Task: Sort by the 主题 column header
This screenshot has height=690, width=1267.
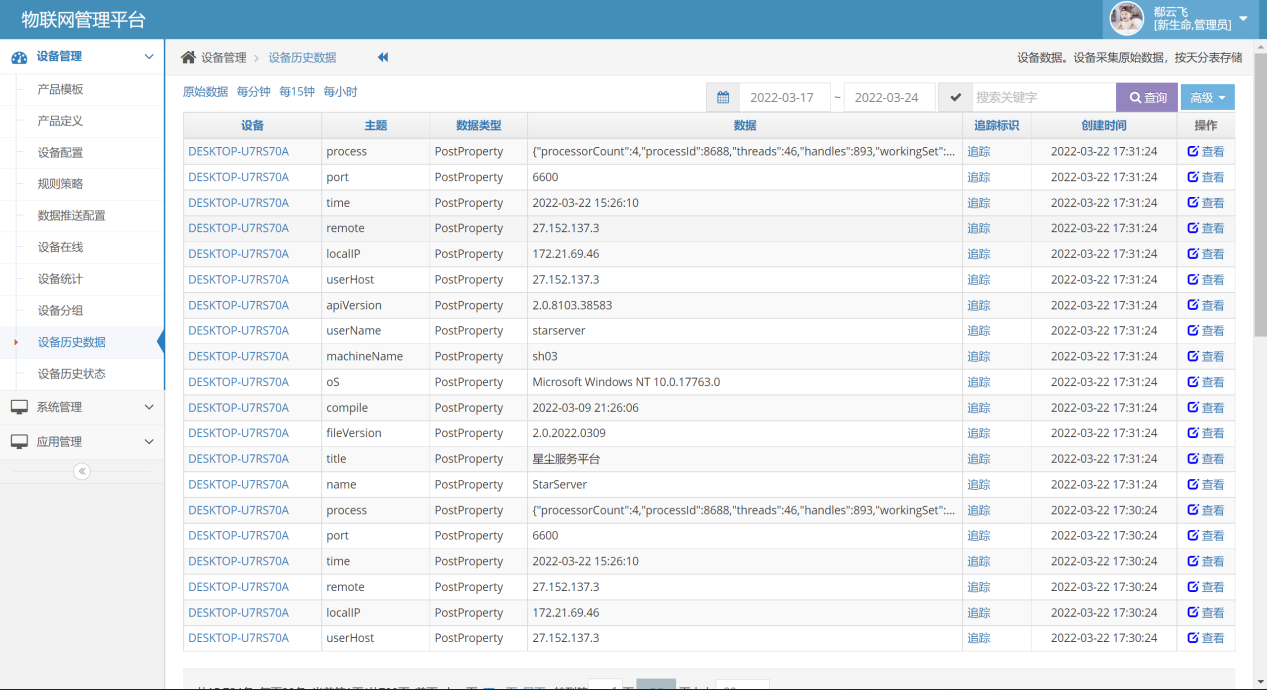Action: tap(375, 126)
